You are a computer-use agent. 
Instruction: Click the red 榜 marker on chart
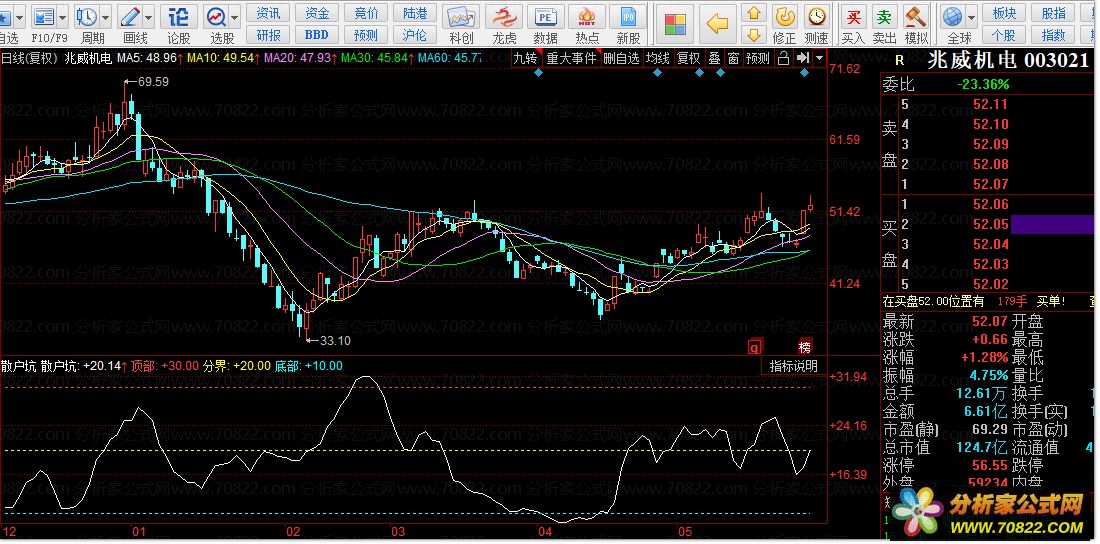[x=805, y=347]
